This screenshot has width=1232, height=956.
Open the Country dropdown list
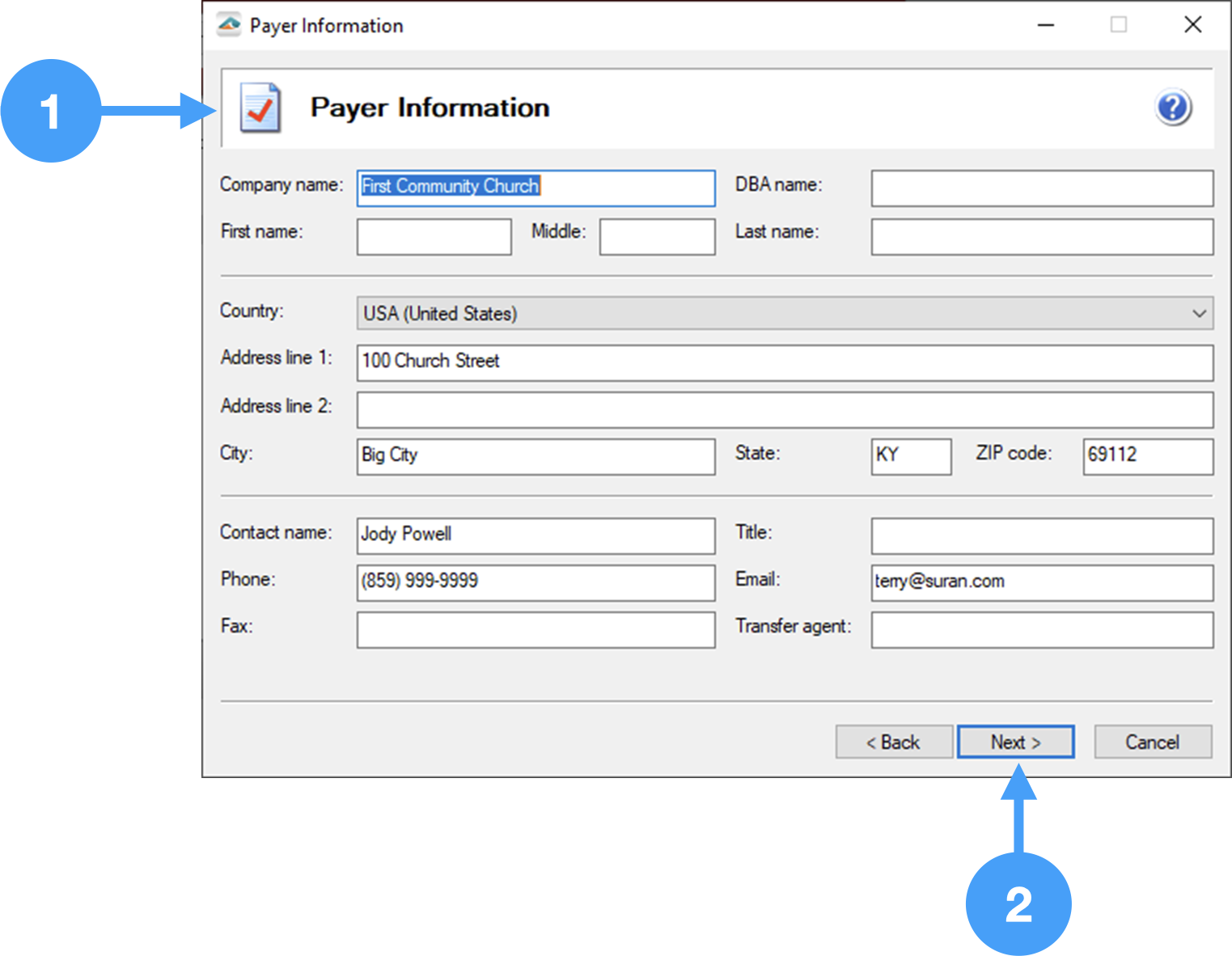pyautogui.click(x=783, y=313)
